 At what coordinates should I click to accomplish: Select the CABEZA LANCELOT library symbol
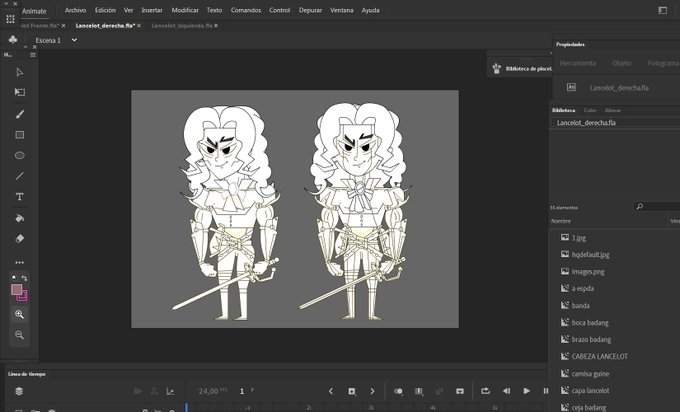click(x=600, y=356)
